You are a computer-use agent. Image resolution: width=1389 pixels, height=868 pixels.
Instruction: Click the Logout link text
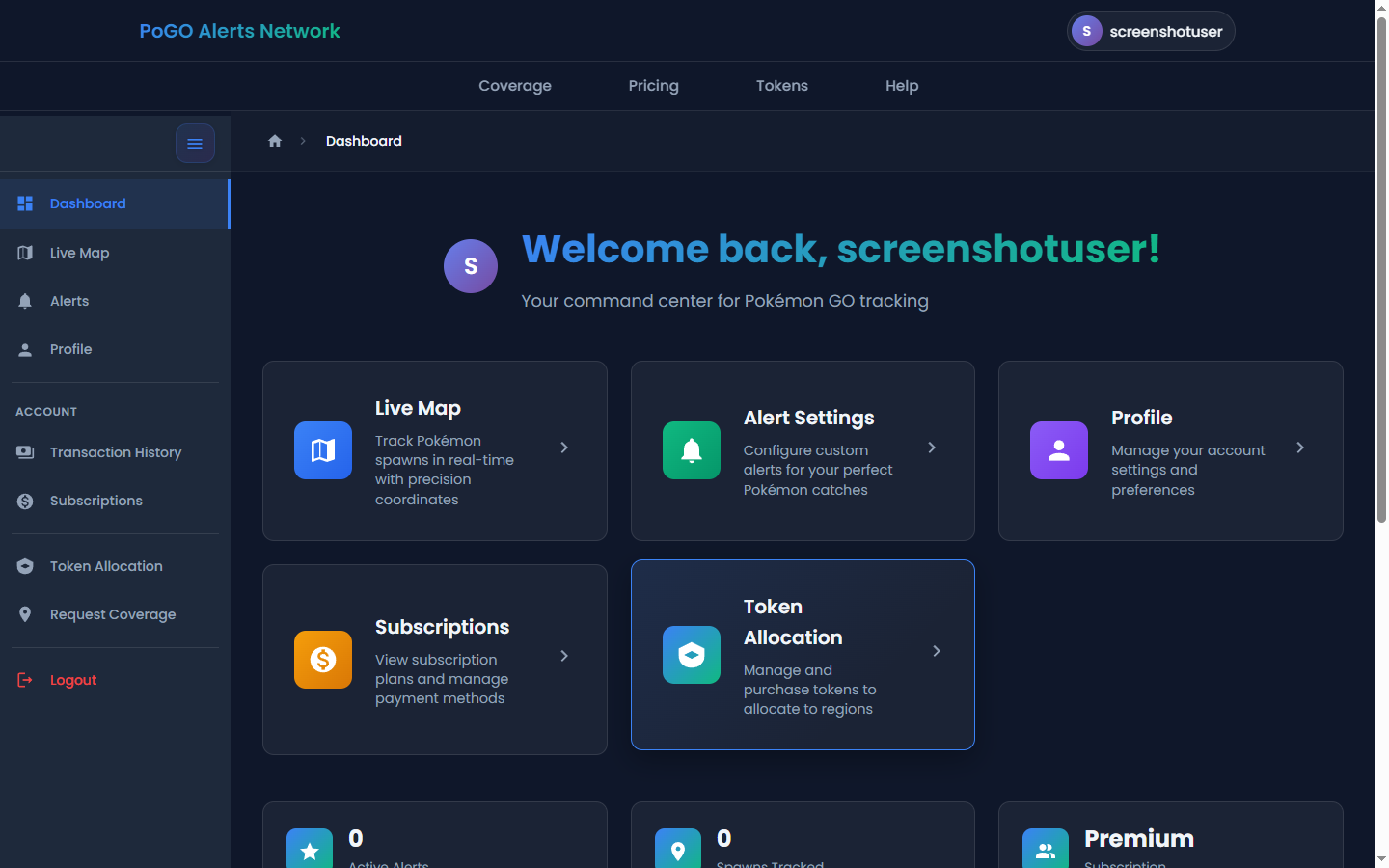click(73, 680)
